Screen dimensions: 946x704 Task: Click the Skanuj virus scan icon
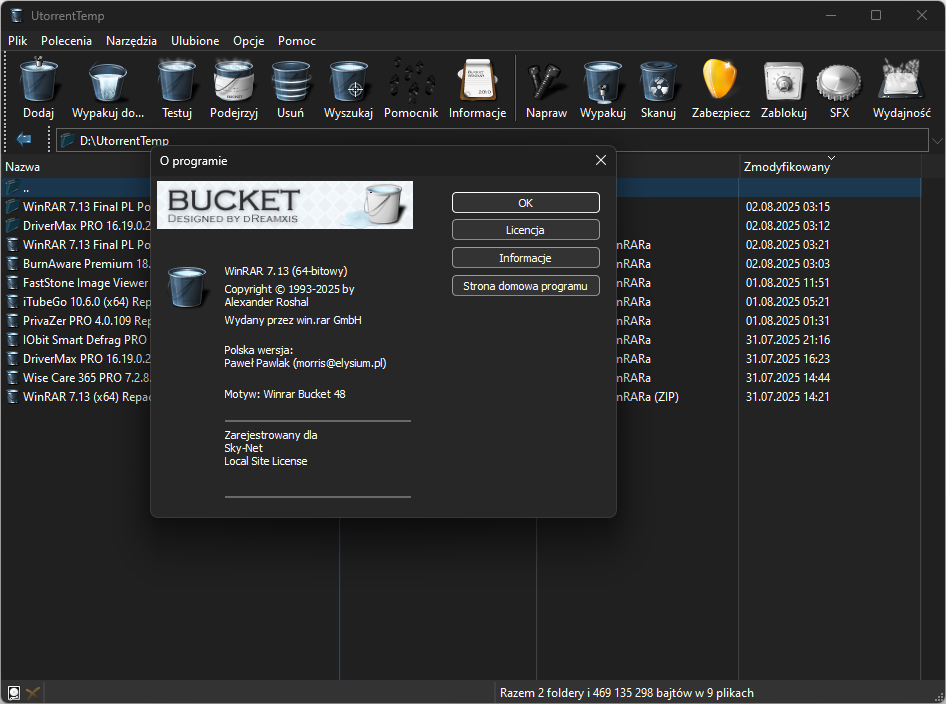tap(658, 81)
